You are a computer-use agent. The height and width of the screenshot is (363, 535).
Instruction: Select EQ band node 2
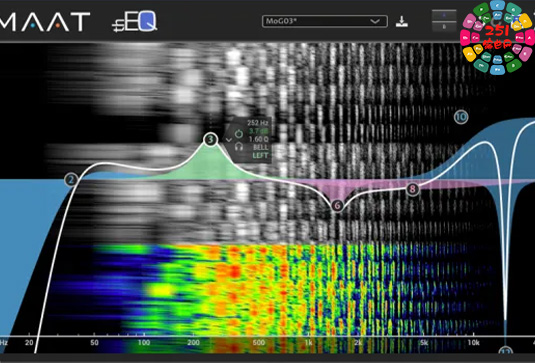pos(71,180)
